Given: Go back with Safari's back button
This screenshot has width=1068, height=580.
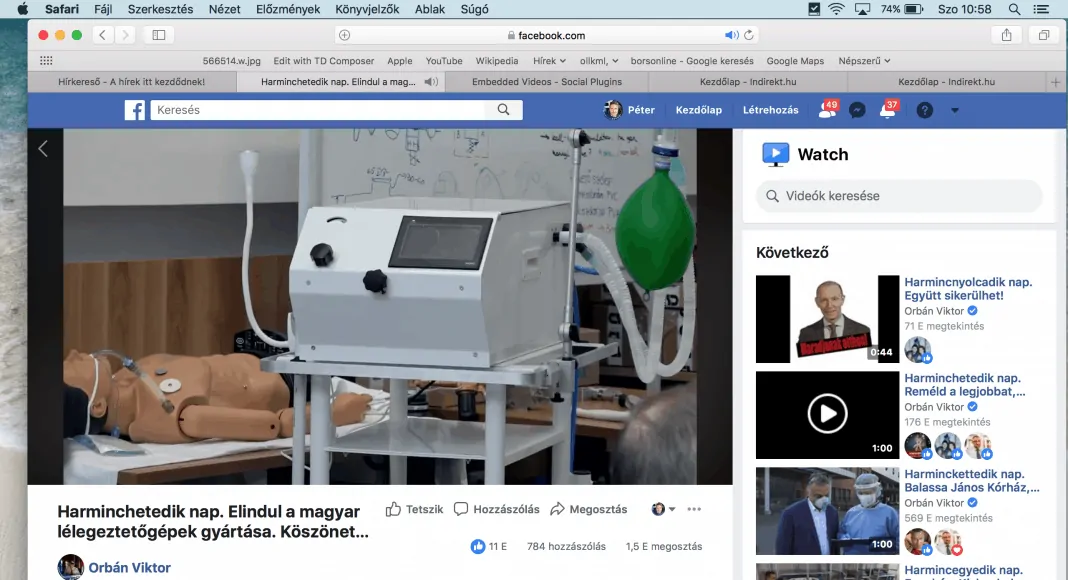Looking at the screenshot, I should 102,35.
